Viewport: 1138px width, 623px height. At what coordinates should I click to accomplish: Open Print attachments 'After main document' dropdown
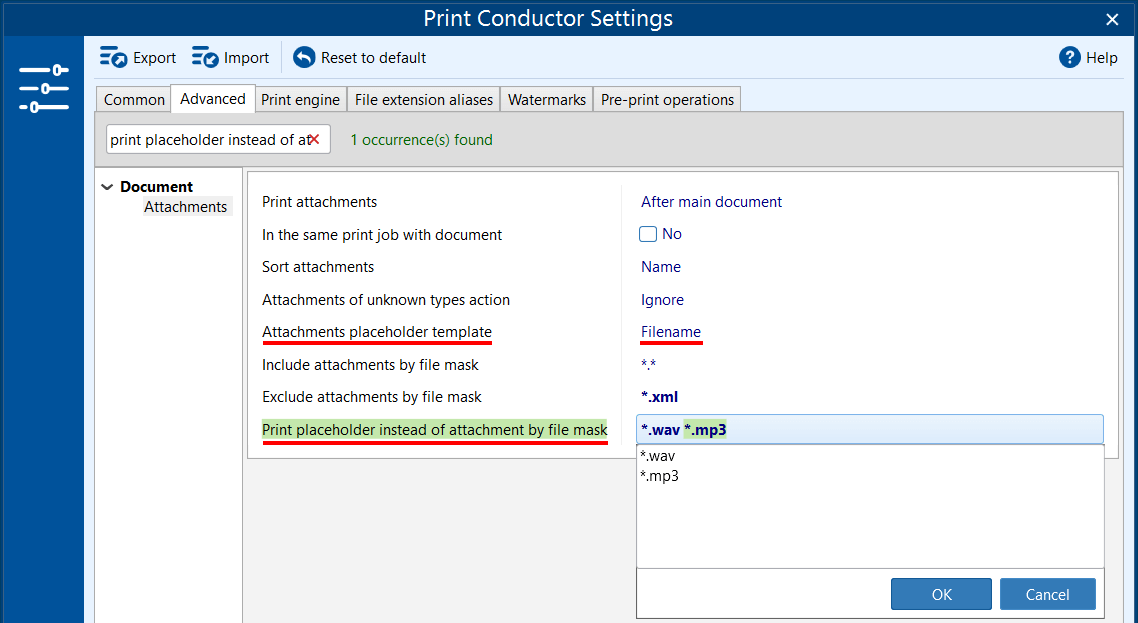pyautogui.click(x=711, y=202)
